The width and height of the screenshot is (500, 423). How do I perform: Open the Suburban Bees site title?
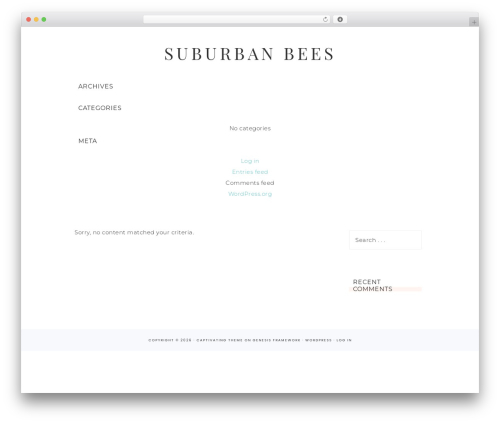249,54
